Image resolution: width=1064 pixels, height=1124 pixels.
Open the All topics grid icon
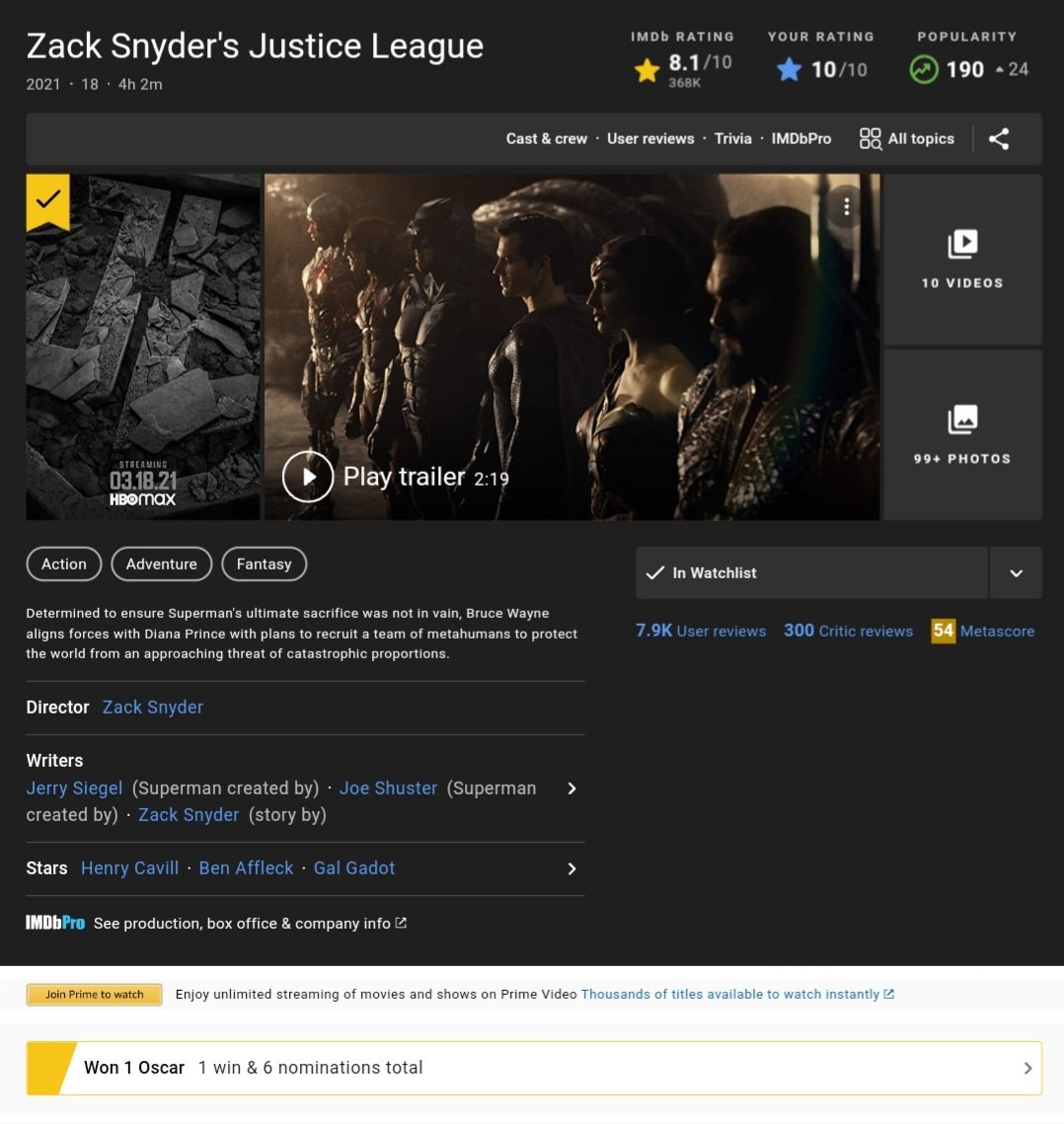click(x=870, y=138)
